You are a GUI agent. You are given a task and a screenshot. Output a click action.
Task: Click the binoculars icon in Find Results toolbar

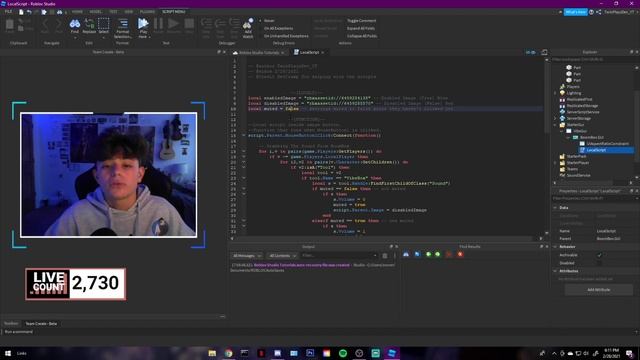tap(406, 254)
